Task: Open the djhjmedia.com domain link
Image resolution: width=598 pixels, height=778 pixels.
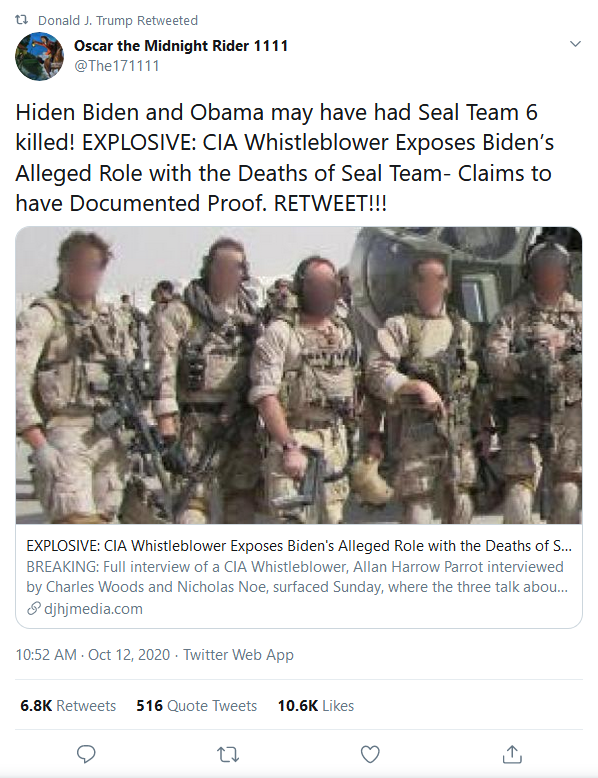Action: coord(93,609)
